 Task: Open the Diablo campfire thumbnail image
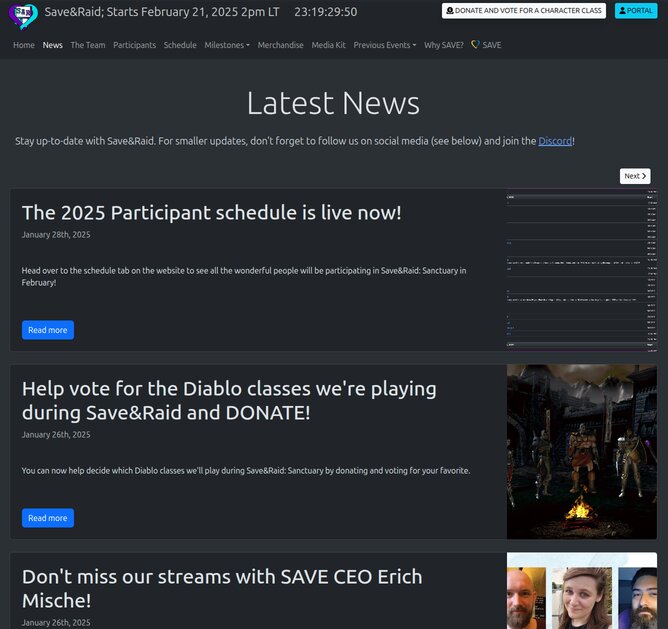click(x=581, y=452)
